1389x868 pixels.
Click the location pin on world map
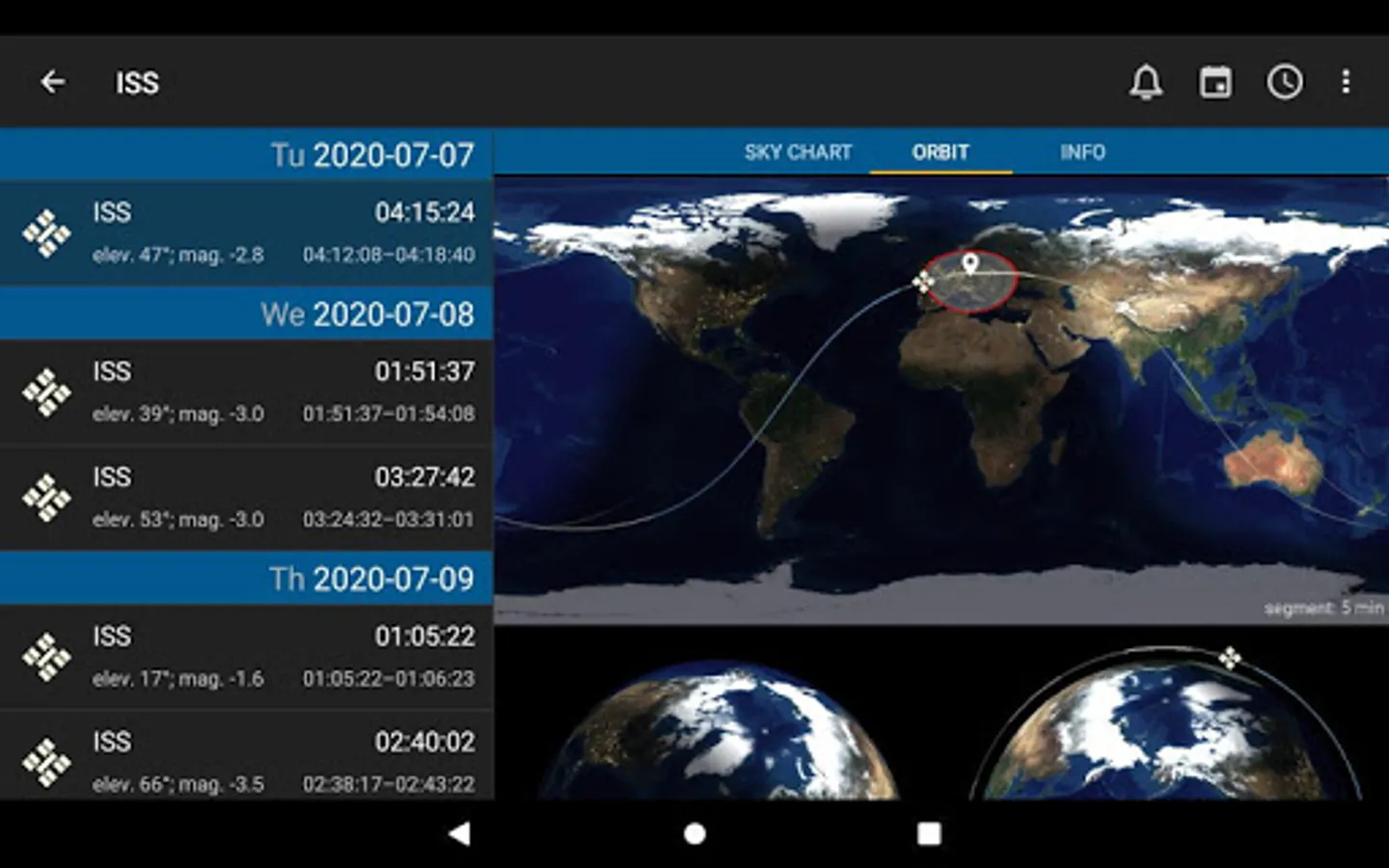(x=970, y=263)
